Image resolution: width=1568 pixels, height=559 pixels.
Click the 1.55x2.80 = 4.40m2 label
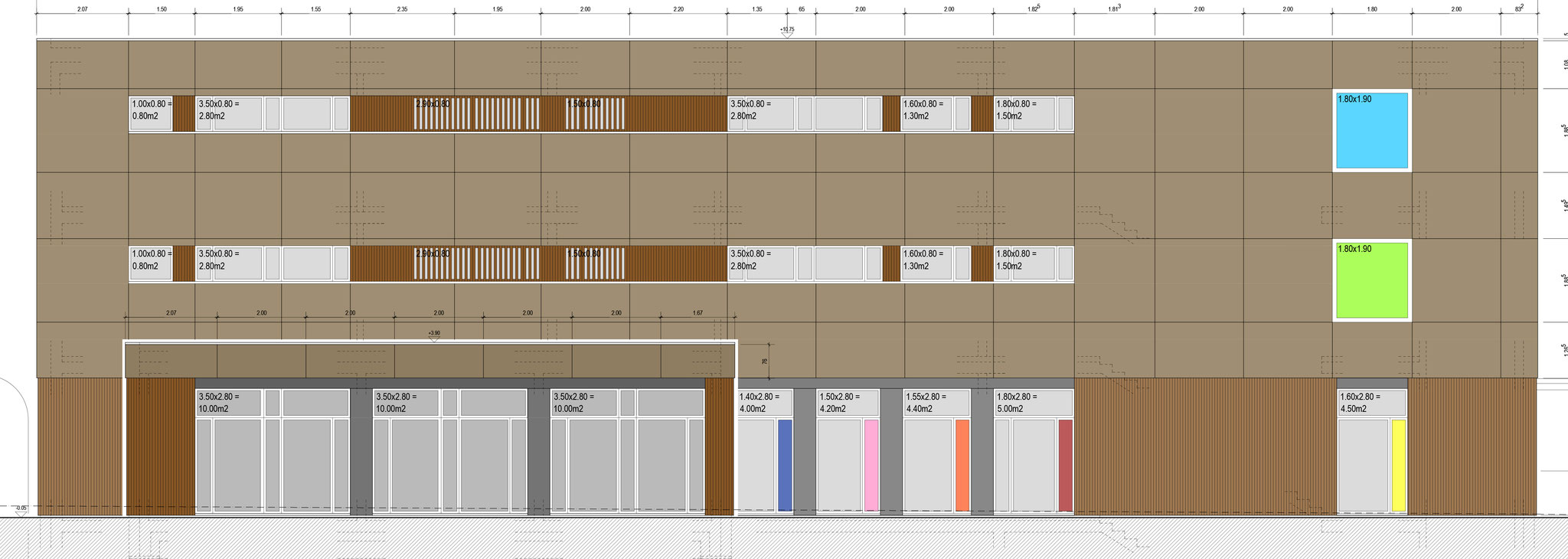(x=928, y=403)
